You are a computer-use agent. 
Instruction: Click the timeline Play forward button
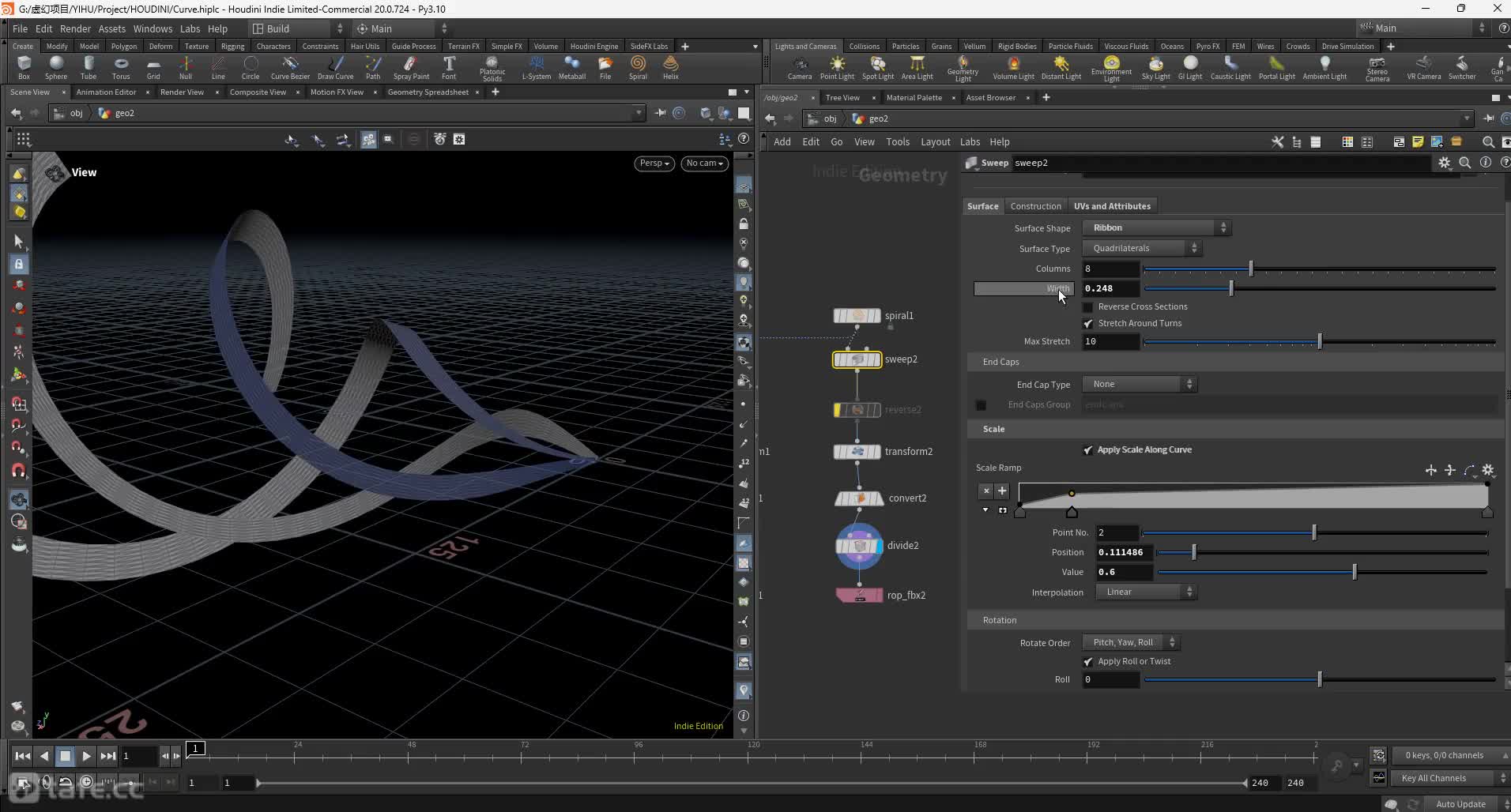(x=86, y=756)
